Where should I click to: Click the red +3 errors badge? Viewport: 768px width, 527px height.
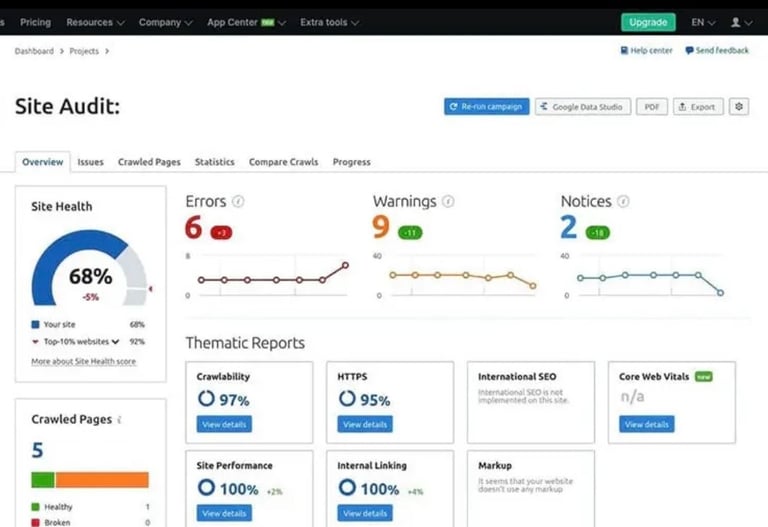(221, 233)
